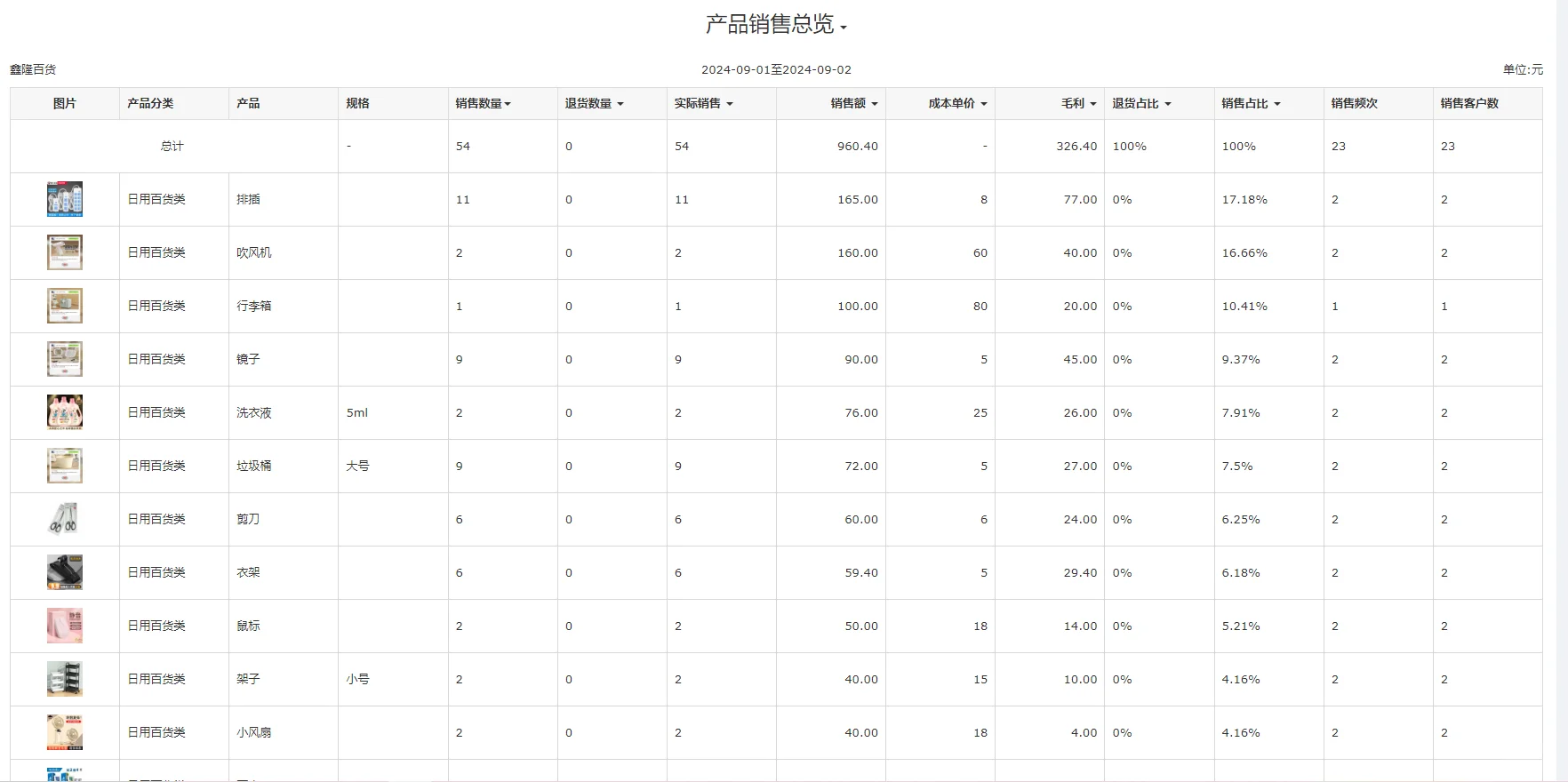
Task: Click the 图片 column header
Action: pos(65,103)
